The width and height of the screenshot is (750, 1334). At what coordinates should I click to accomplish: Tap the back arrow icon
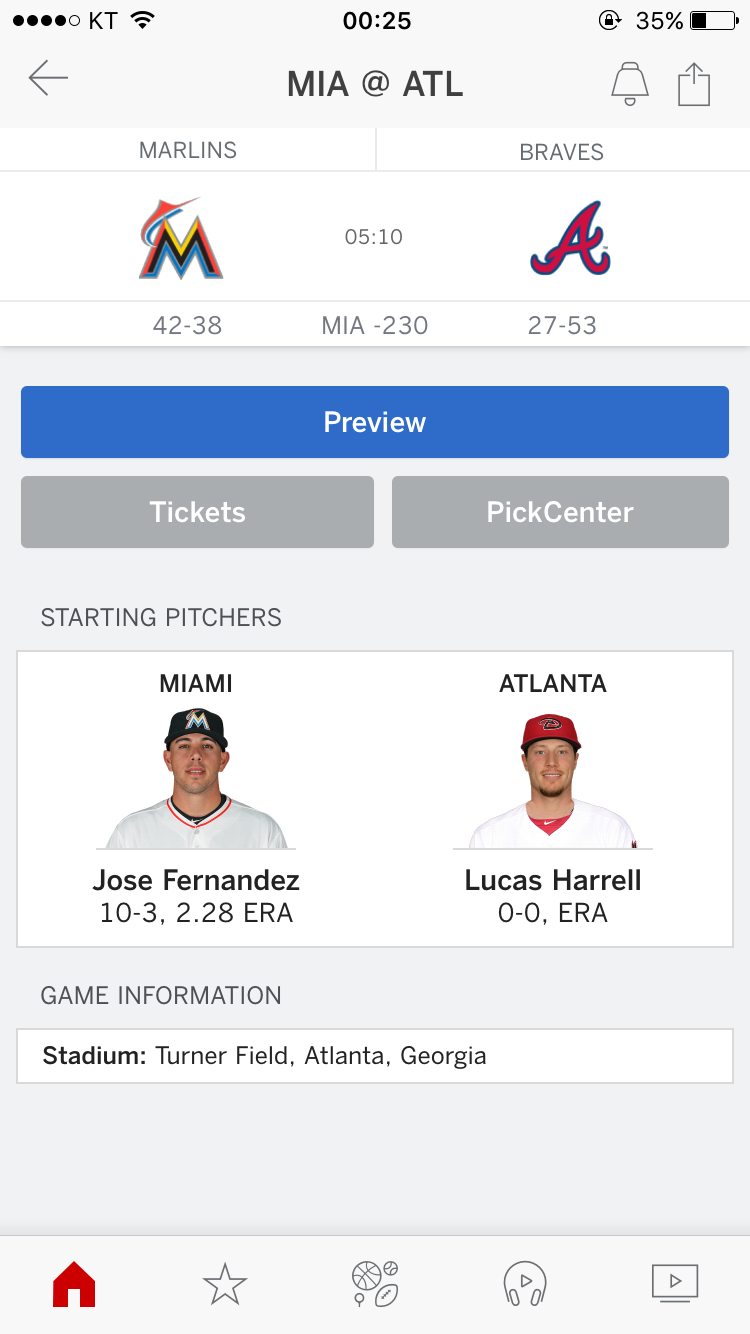[48, 78]
